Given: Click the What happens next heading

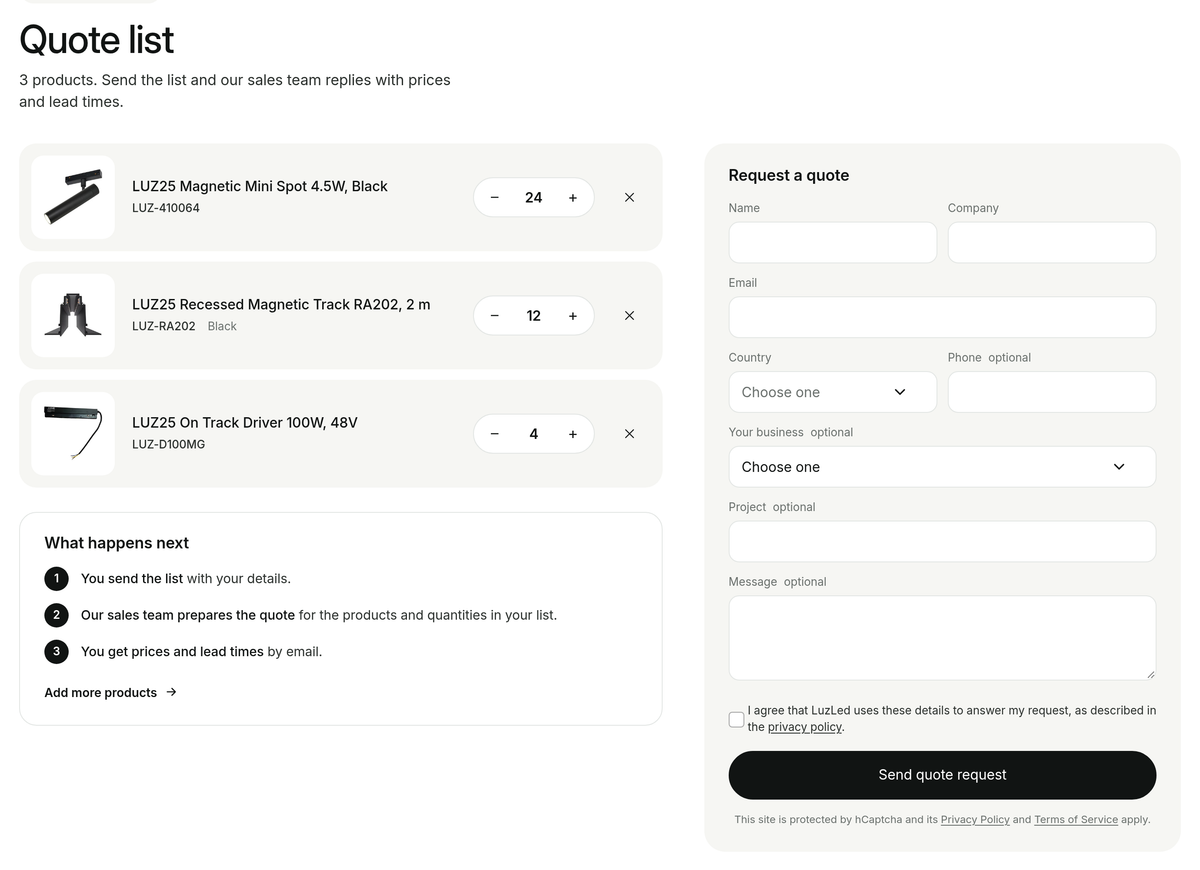Looking at the screenshot, I should pos(117,543).
